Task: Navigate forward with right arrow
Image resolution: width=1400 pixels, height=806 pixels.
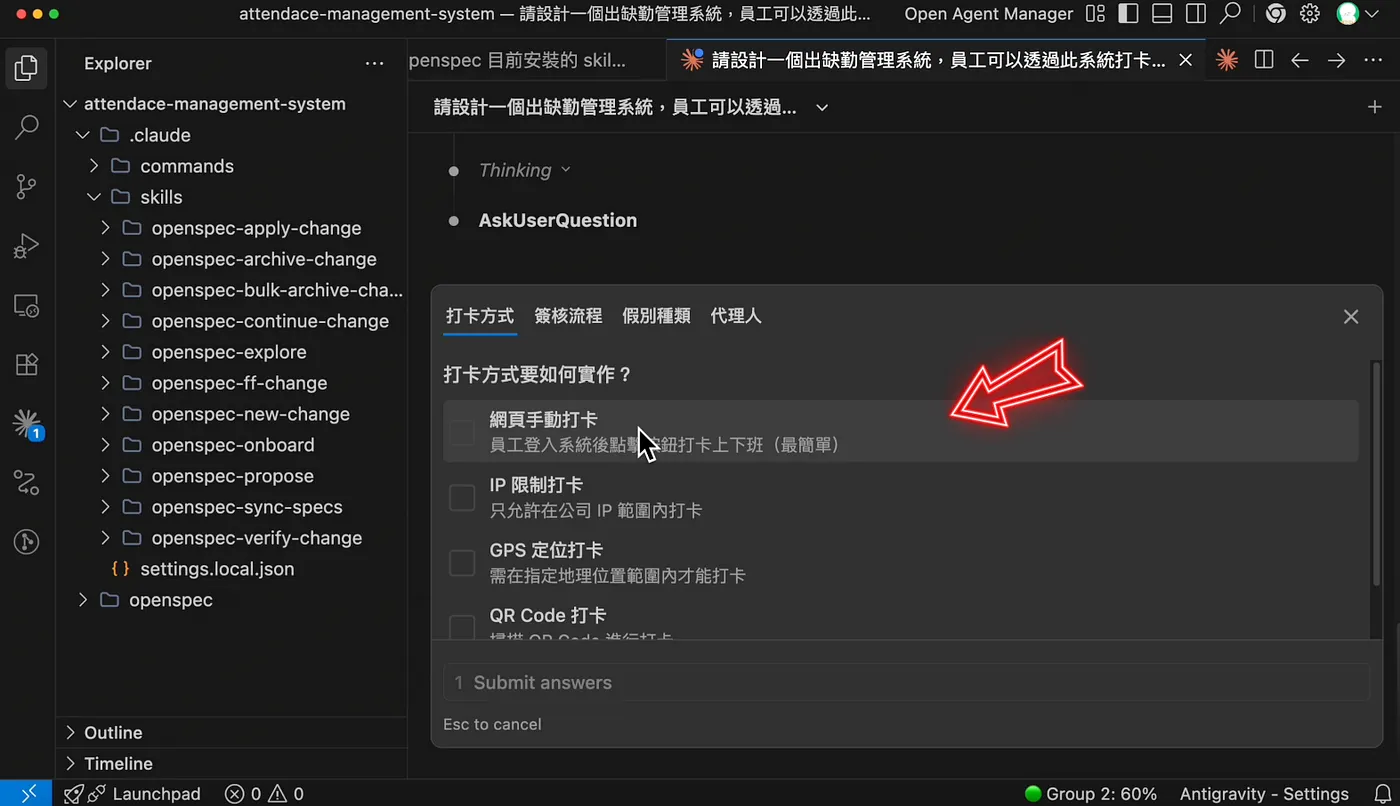Action: coord(1336,60)
